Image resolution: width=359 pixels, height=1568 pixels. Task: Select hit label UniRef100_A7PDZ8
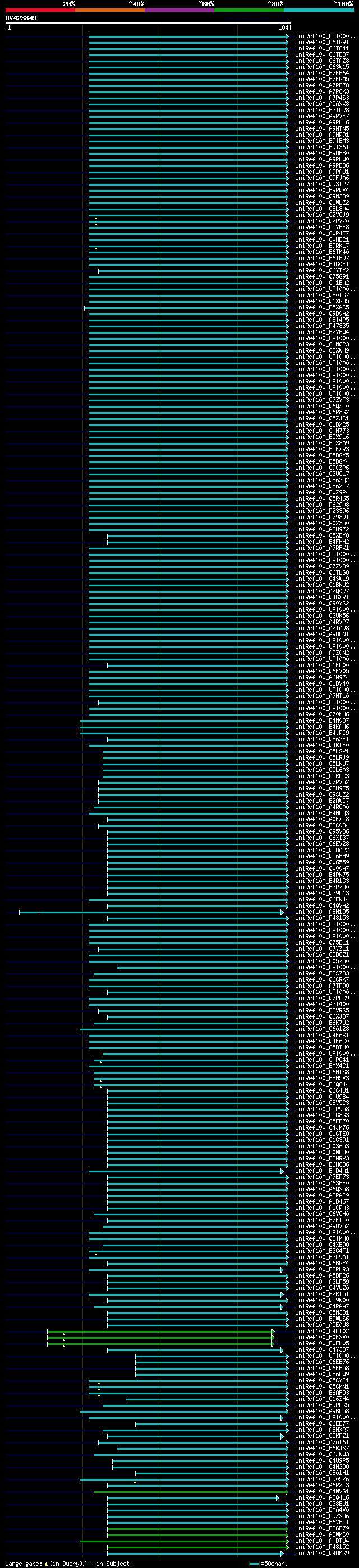pyautogui.click(x=322, y=85)
